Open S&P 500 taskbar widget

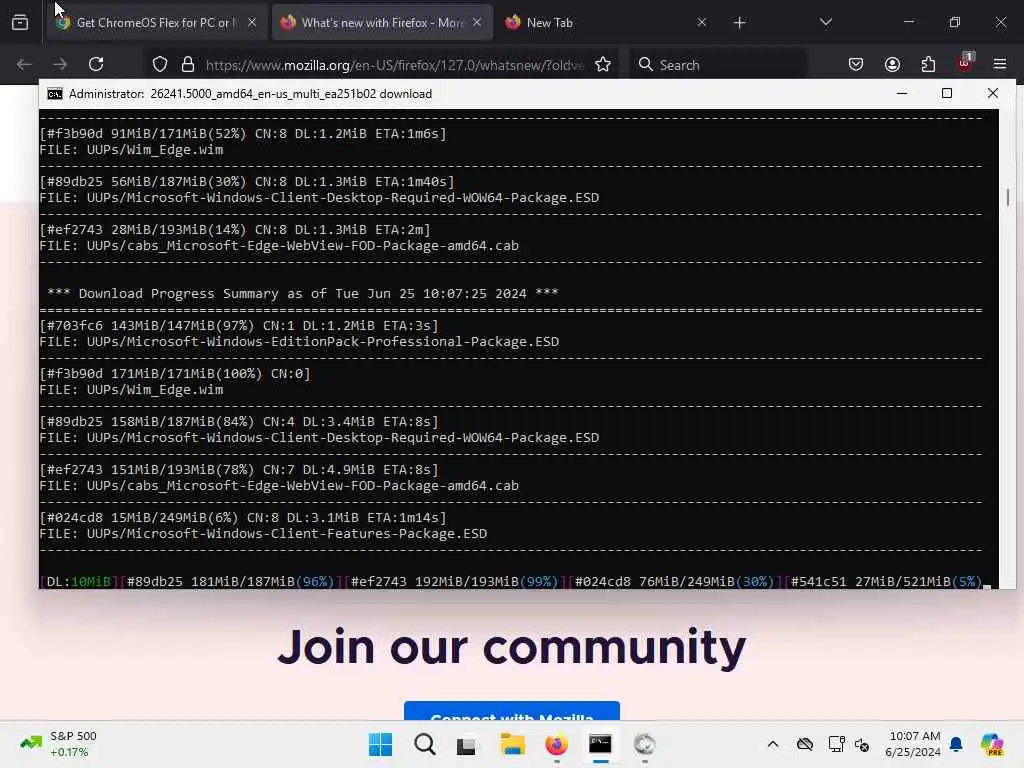[58, 744]
